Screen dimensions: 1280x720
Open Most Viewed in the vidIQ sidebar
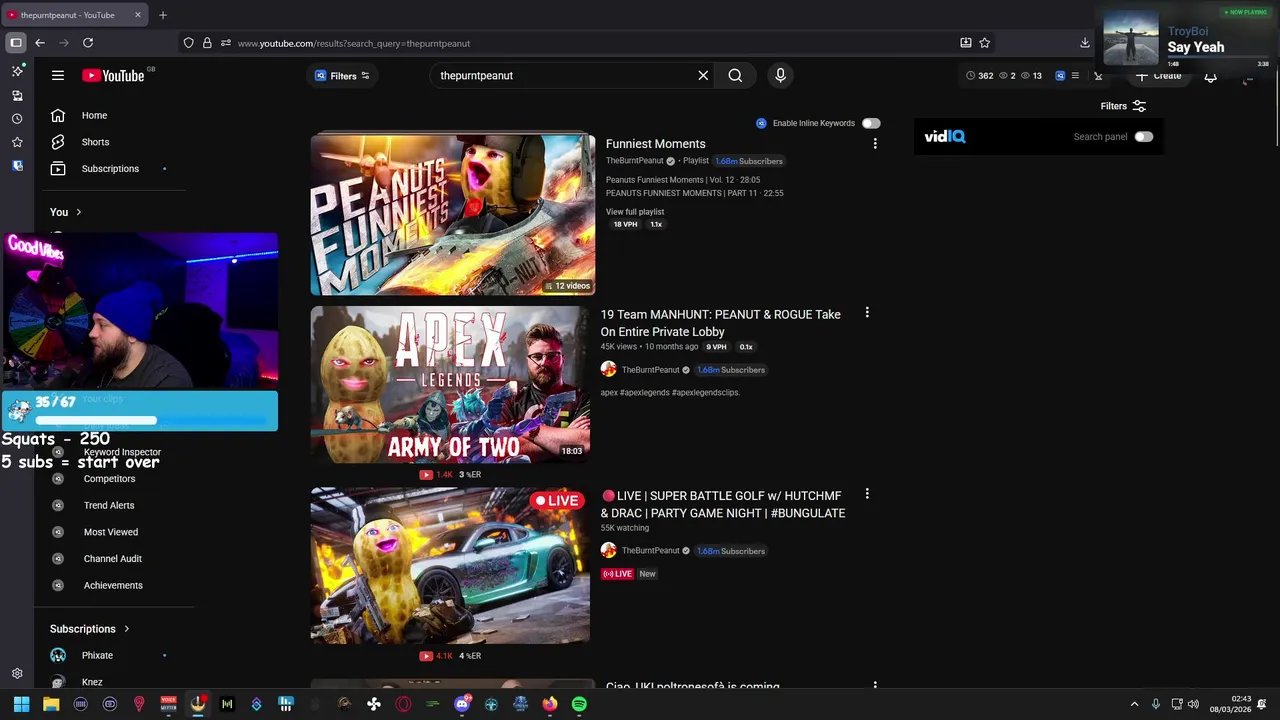110,532
